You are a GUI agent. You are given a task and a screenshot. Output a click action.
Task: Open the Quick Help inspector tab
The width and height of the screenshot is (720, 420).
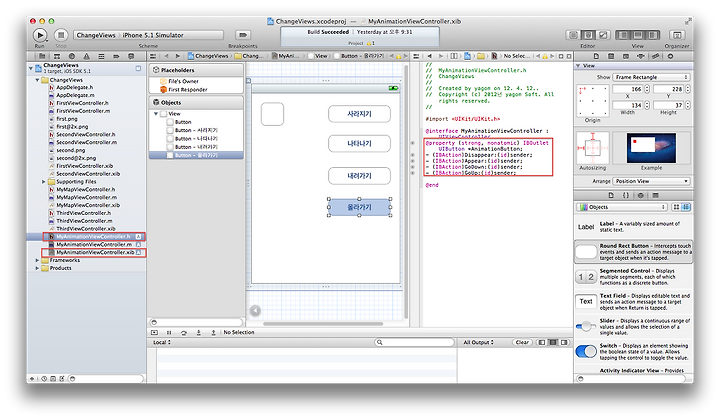[611, 56]
